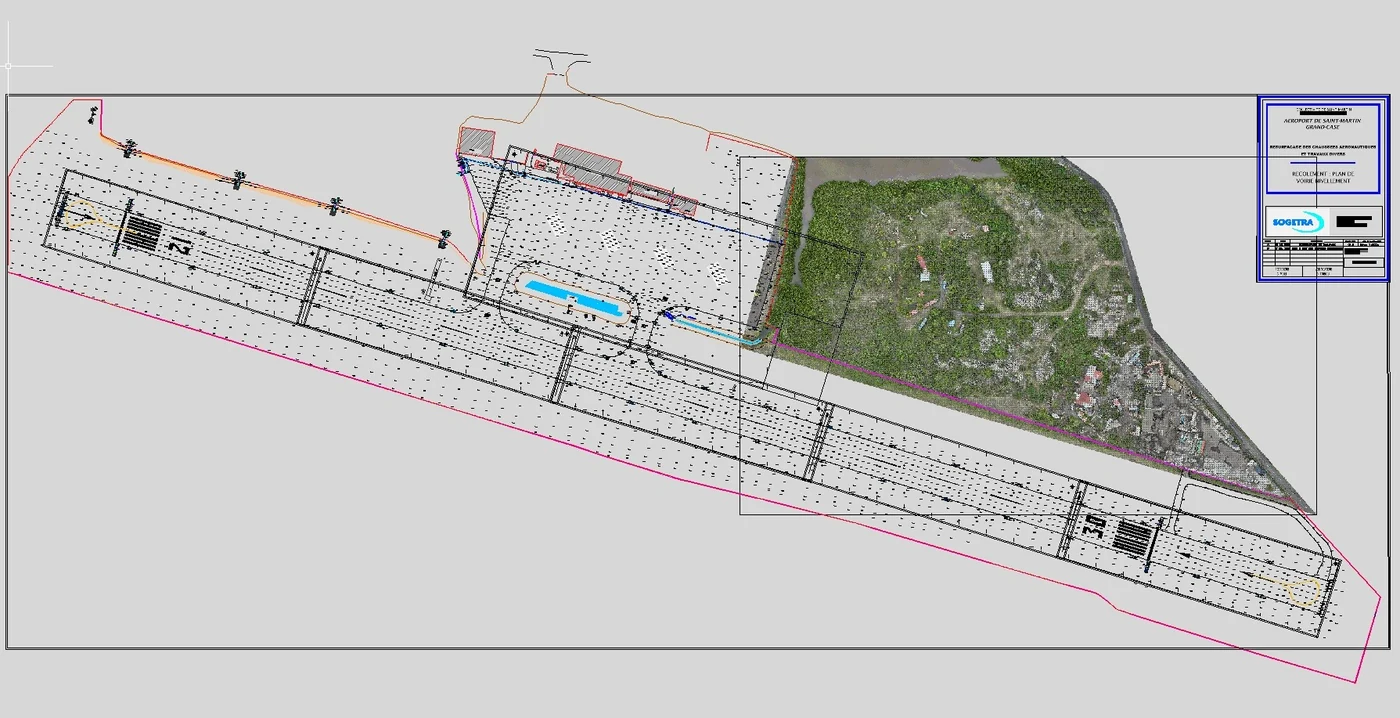Select the 'RECOLEMENT : PLAN DE VOIRIE NIVELLEMENT' text
The height and width of the screenshot is (718, 1400).
1321,178
